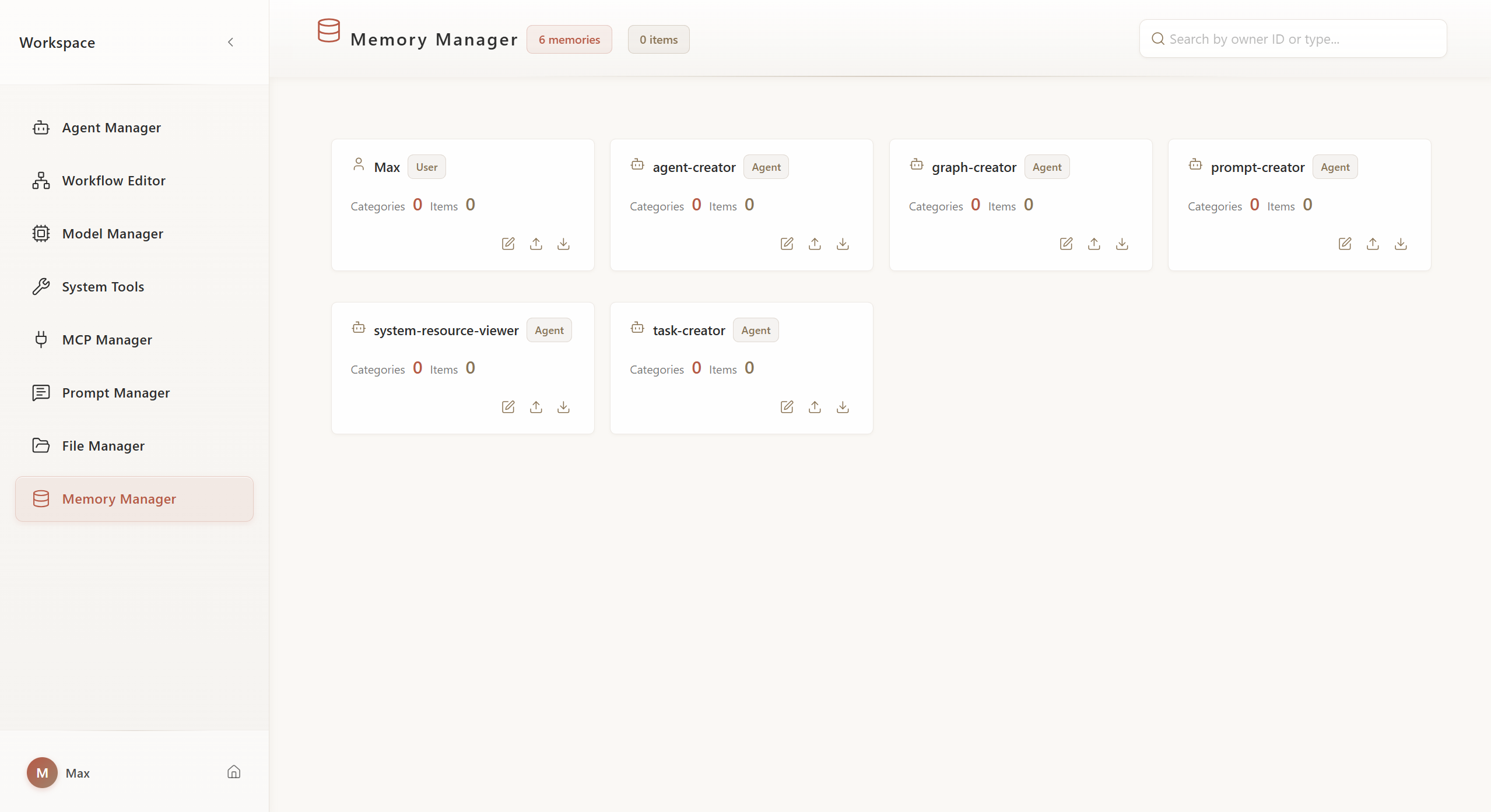Click the upload icon on task-creator card

click(815, 407)
